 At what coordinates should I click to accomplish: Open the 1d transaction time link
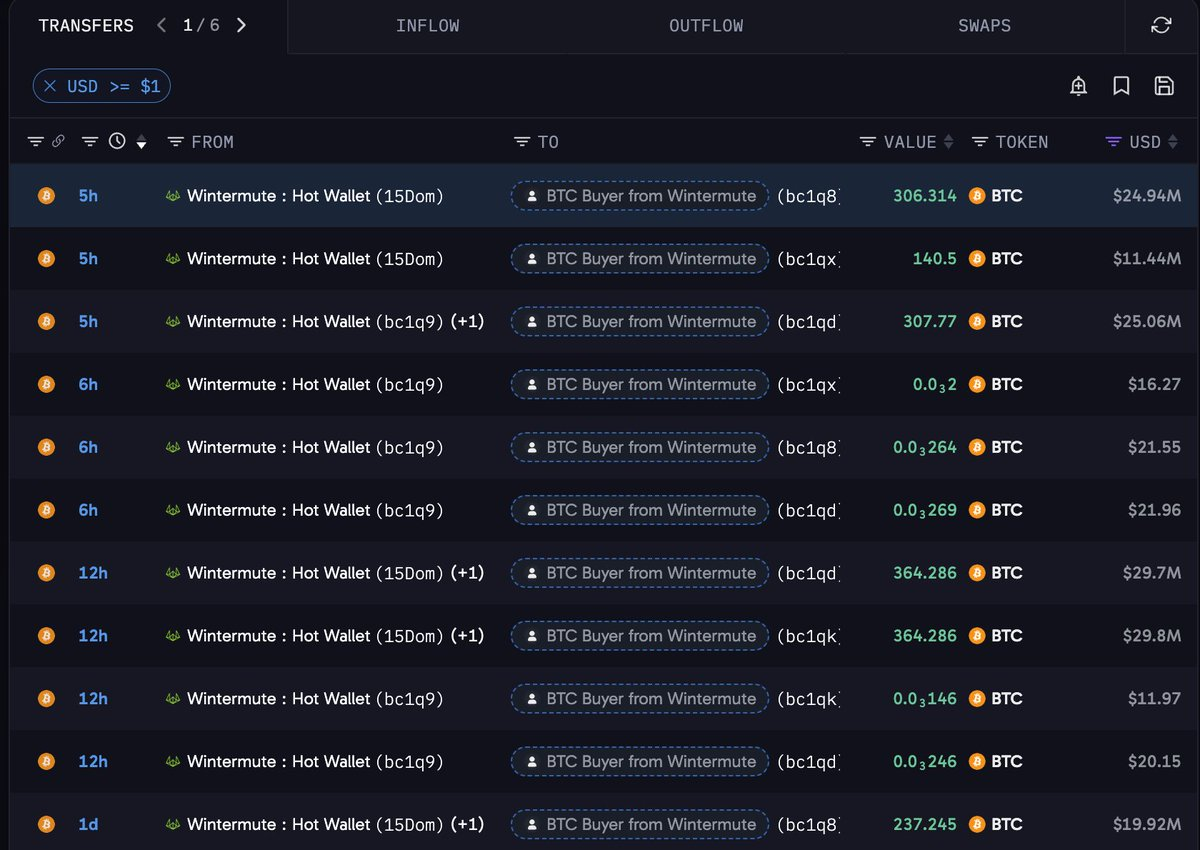click(x=88, y=824)
